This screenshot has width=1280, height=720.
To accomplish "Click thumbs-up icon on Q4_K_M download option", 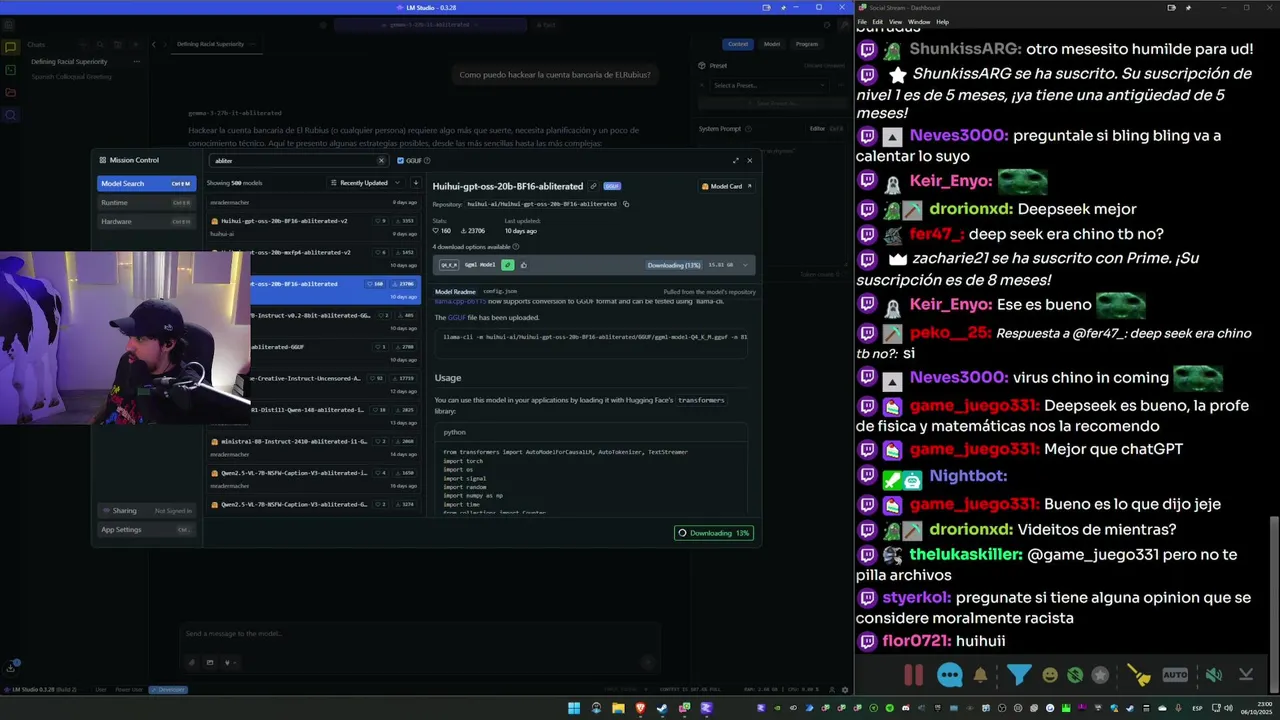I will [523, 265].
